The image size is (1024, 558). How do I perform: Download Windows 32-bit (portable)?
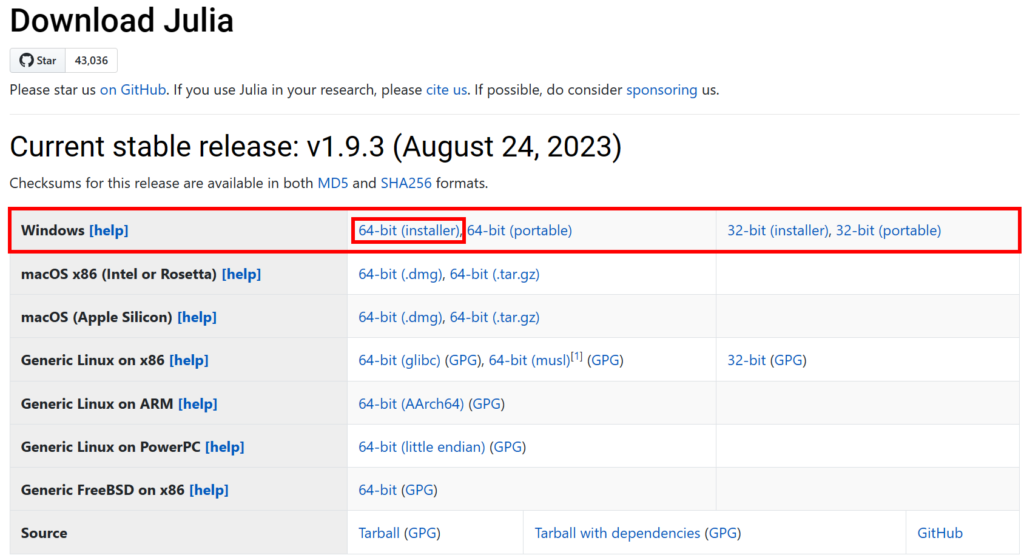888,231
